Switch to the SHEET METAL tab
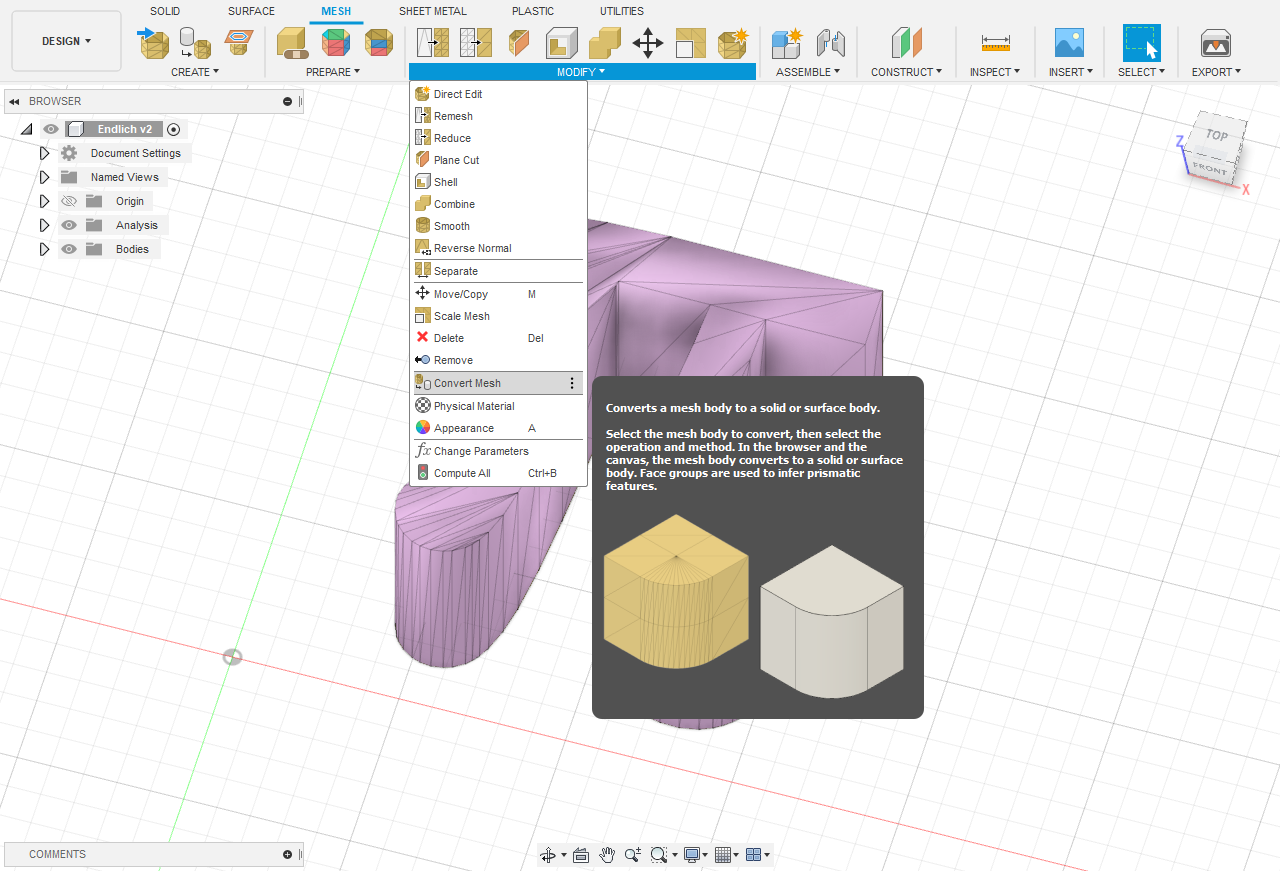 pyautogui.click(x=432, y=11)
